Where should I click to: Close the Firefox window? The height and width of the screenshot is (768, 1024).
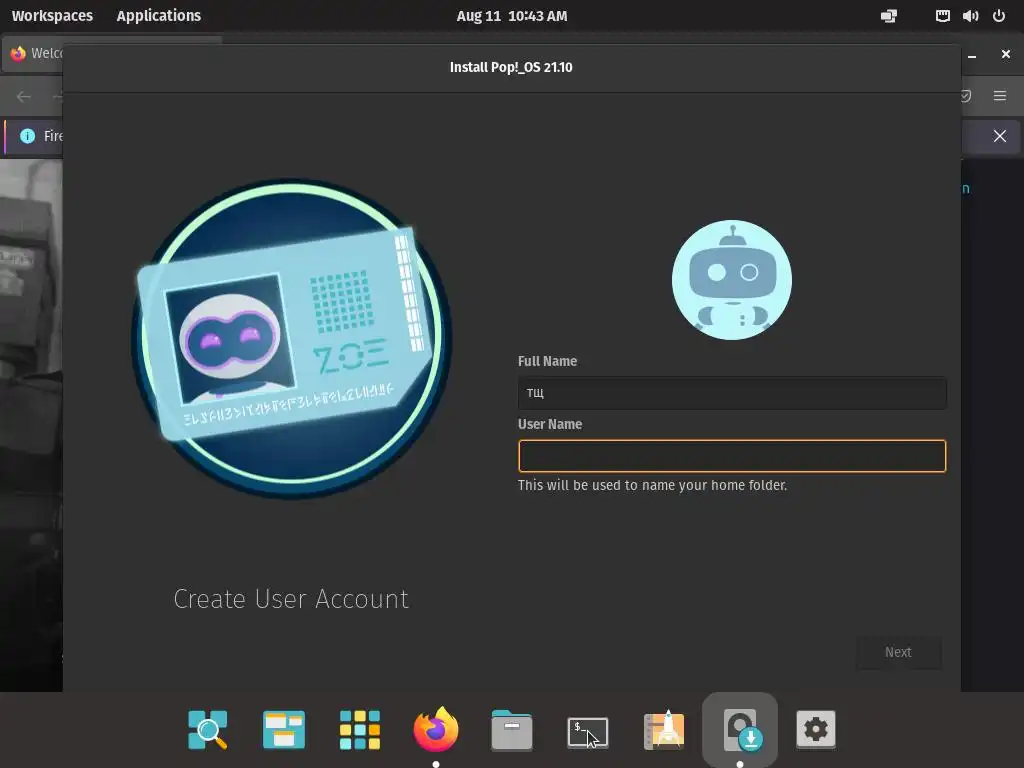click(x=1006, y=54)
